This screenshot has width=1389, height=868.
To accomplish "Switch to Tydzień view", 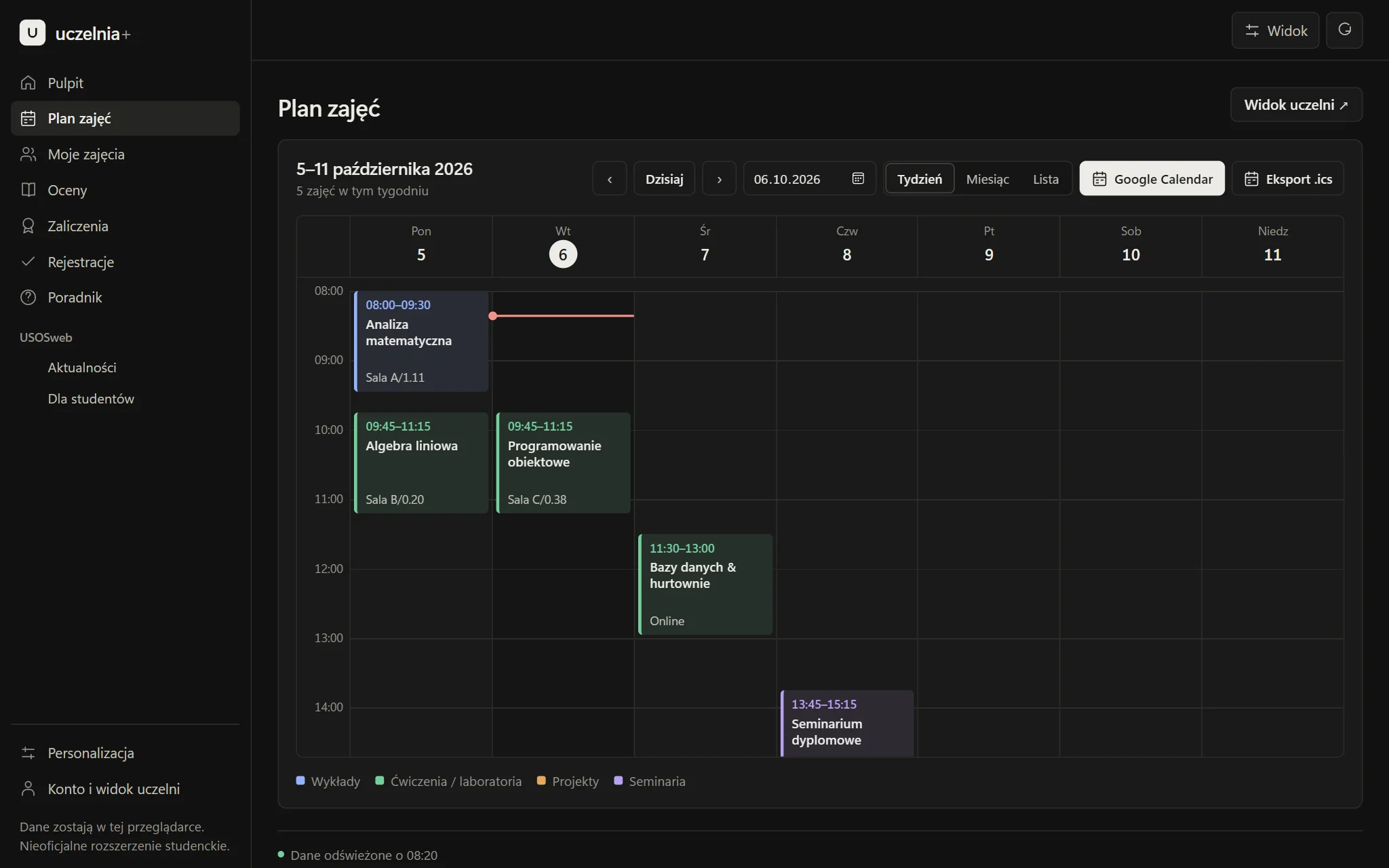I will [x=920, y=178].
